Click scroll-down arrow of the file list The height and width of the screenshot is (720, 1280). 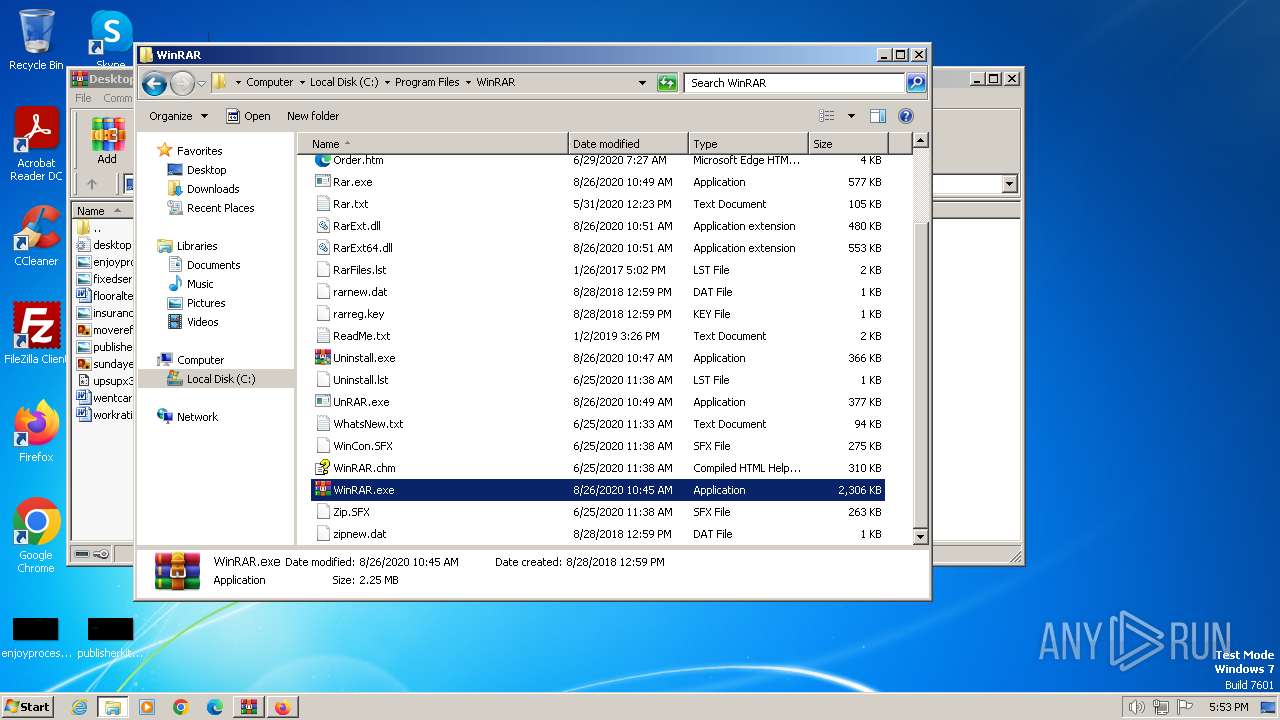(921, 537)
